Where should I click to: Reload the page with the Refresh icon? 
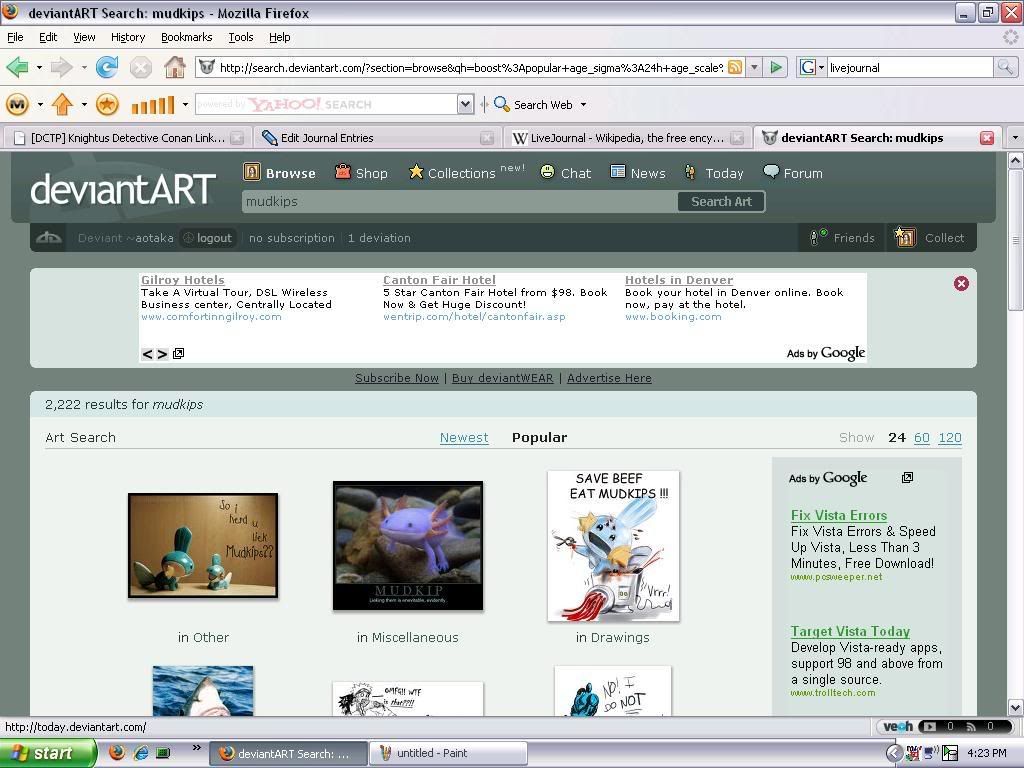[106, 67]
